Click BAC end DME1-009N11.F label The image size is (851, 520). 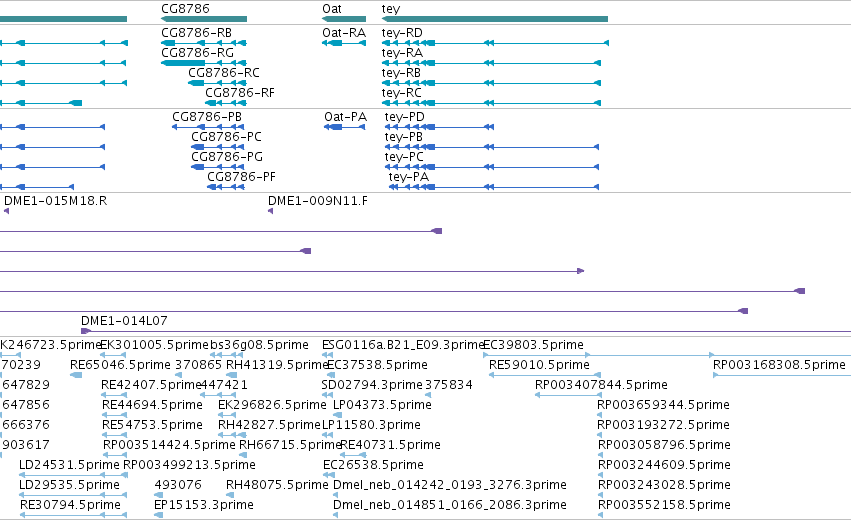click(x=317, y=201)
